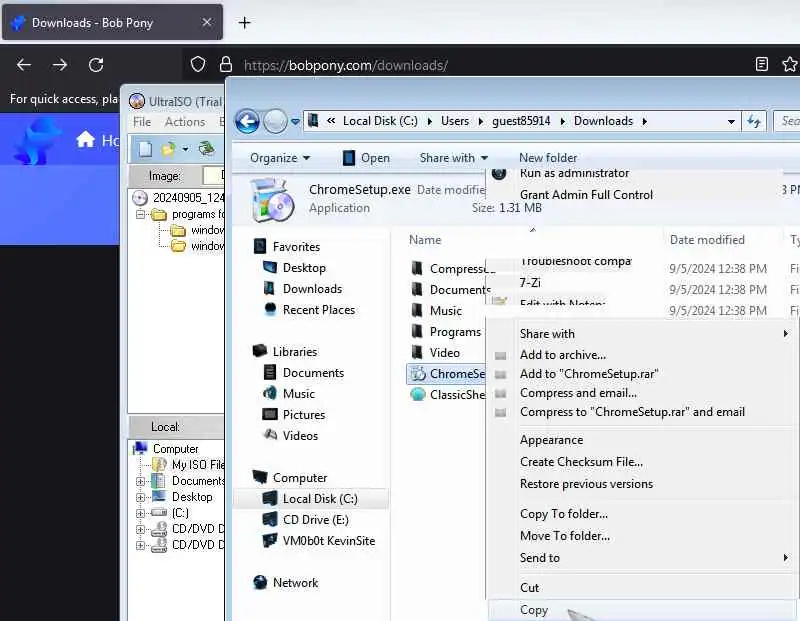Choose Grant Admin Full Control
Screen dimensions: 800x621
click(x=586, y=195)
